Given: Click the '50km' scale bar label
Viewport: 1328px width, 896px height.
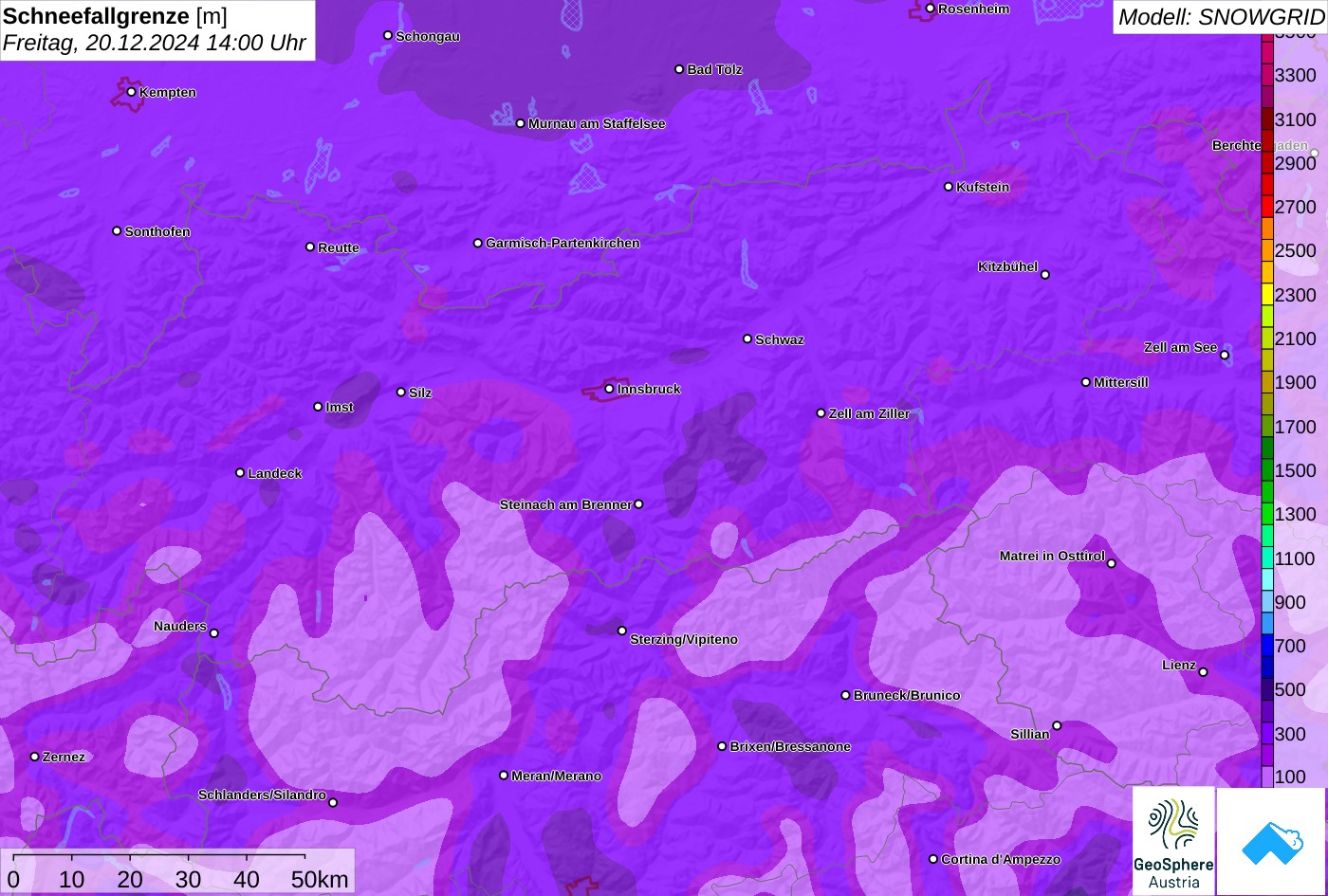Looking at the screenshot, I should point(320,880).
